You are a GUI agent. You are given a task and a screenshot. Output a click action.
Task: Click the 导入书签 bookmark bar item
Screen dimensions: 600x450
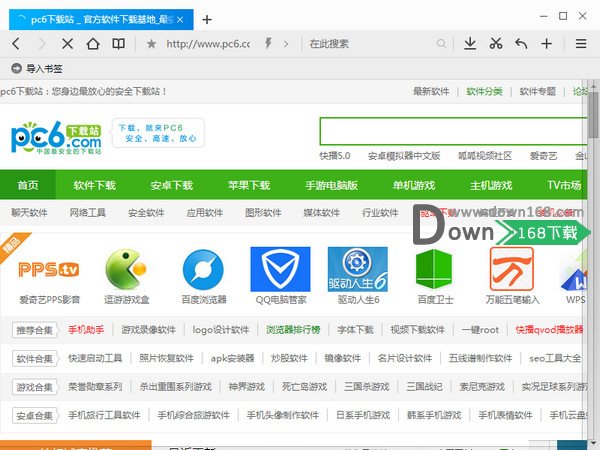37,69
